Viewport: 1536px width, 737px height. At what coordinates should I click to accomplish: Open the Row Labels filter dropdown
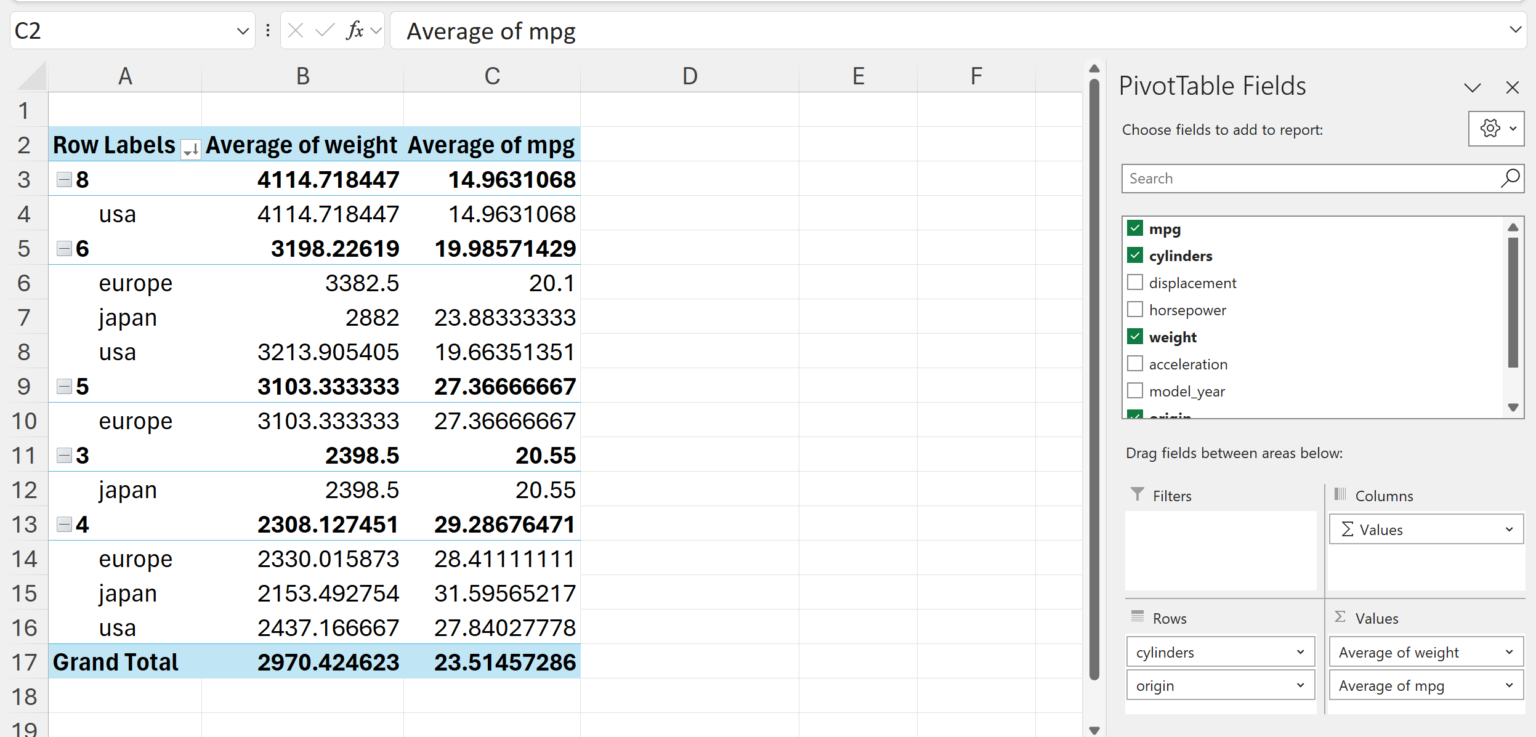click(x=188, y=148)
